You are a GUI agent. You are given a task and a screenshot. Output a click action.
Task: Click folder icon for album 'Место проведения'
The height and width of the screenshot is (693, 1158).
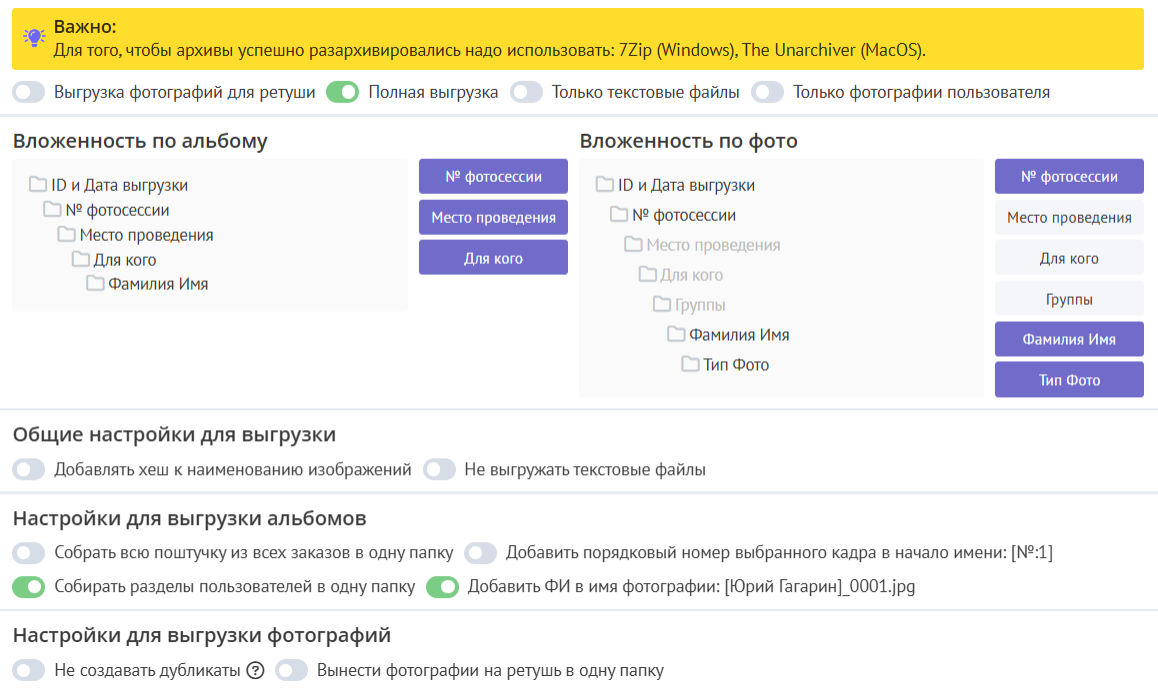(x=66, y=235)
